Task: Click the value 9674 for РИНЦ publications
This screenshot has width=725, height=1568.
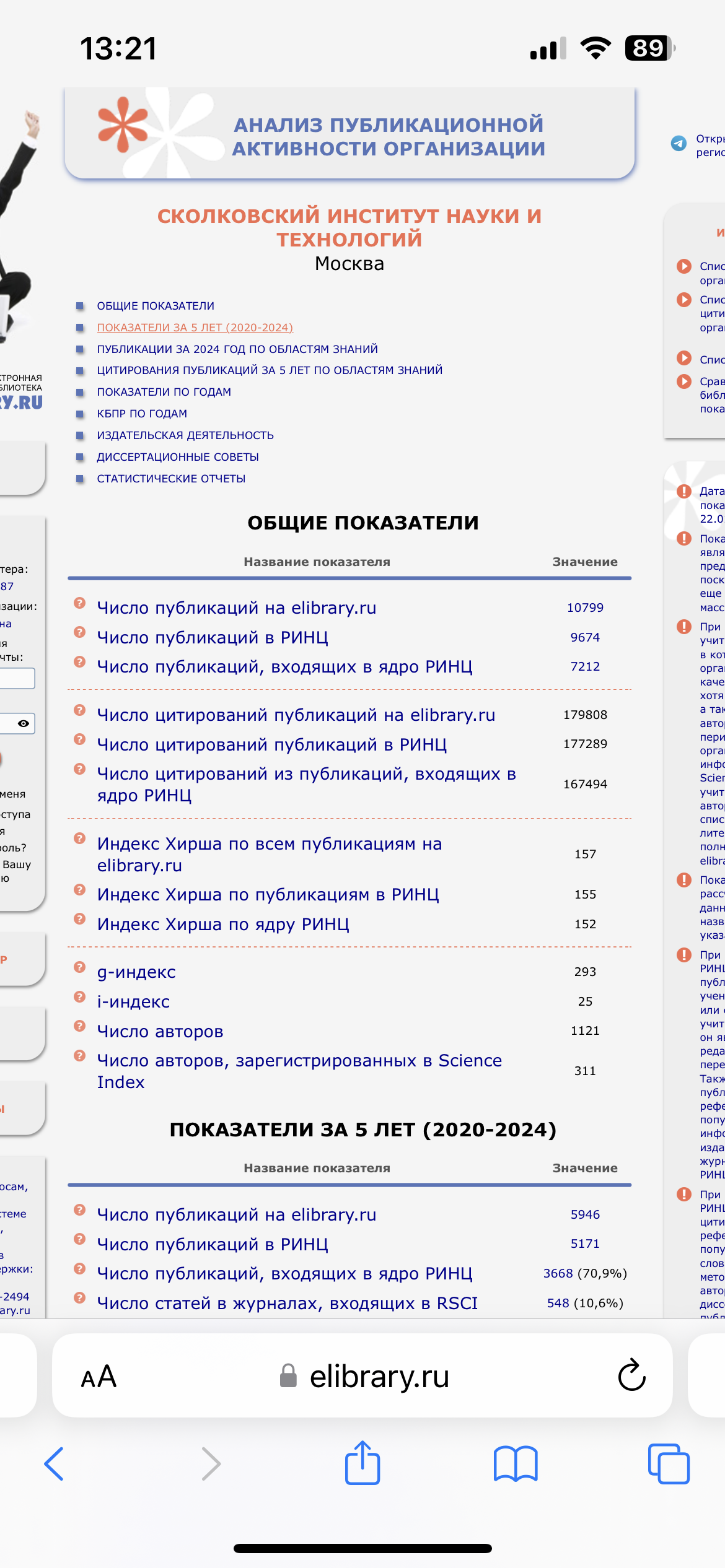Action: (585, 637)
